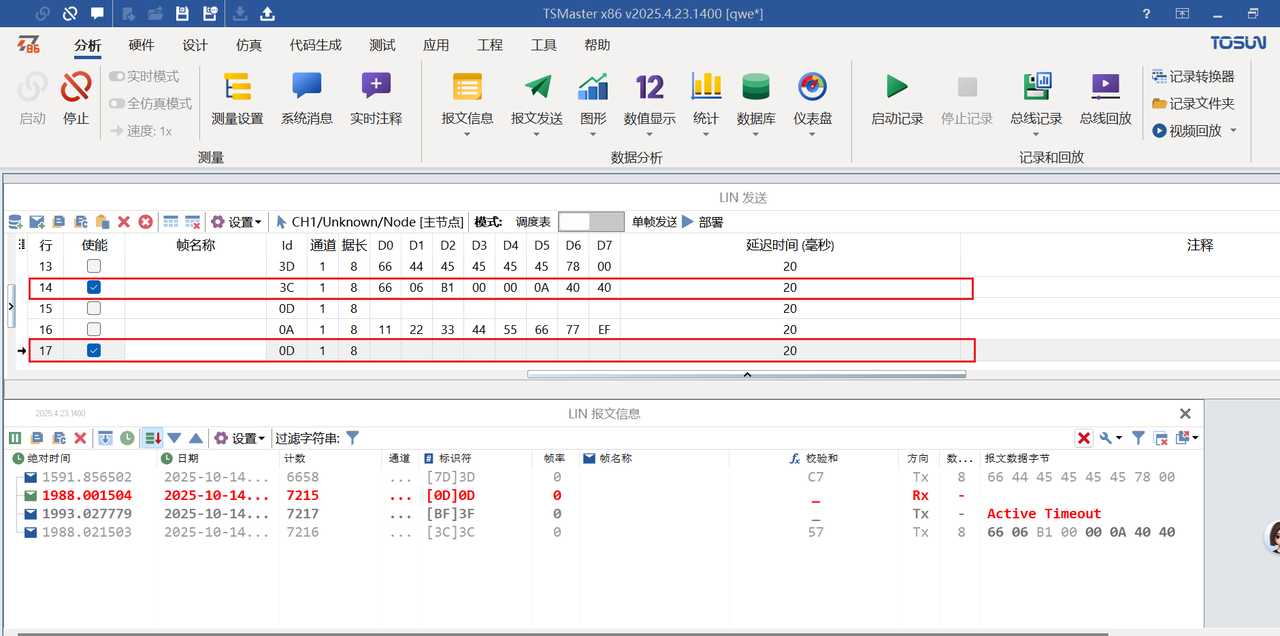Disable the checkbox on row 14
1280x636 pixels.
pos(93,287)
